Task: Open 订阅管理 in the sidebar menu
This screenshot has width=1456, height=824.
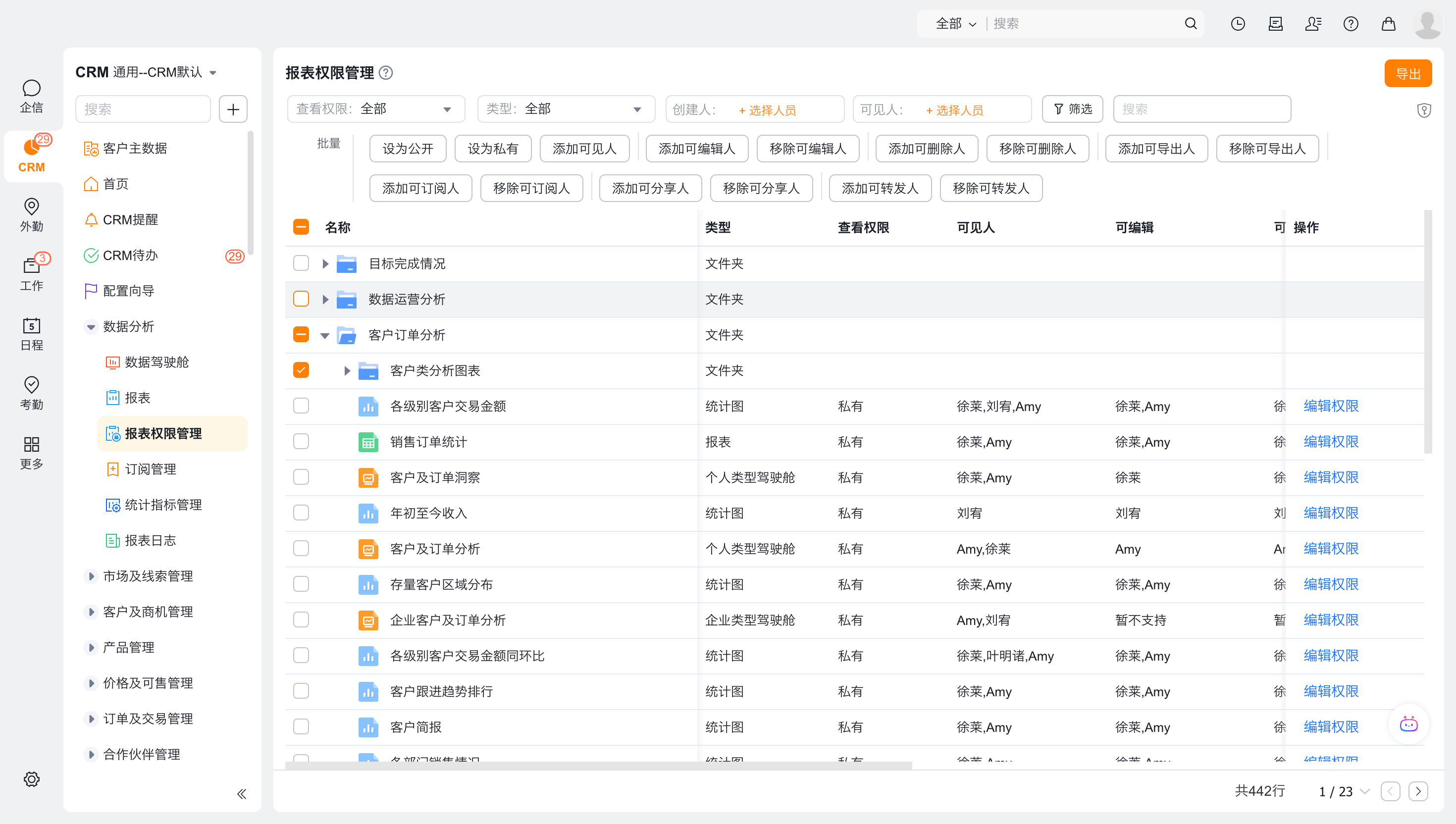Action: [x=150, y=469]
